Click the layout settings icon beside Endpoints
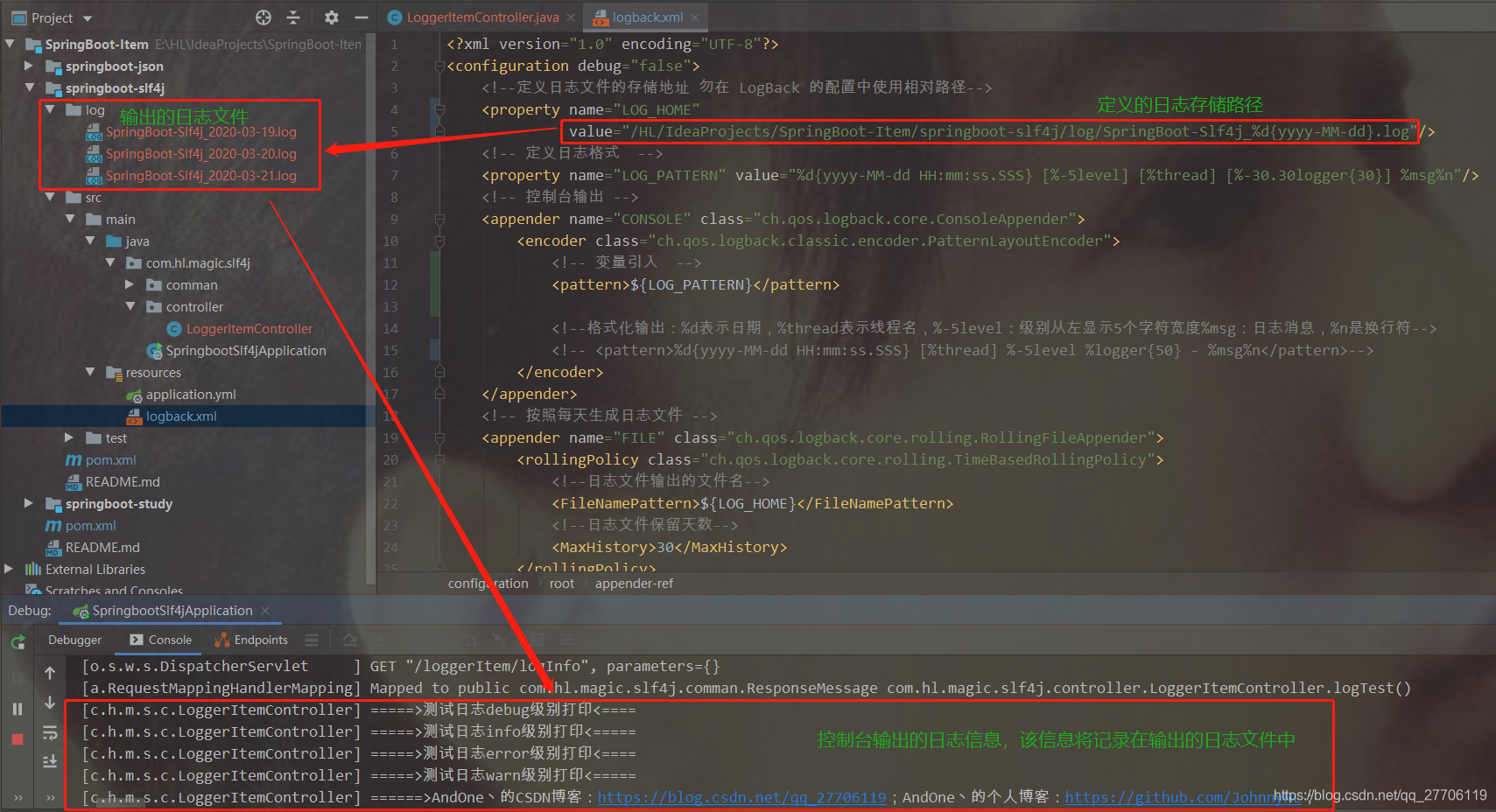 click(311, 640)
